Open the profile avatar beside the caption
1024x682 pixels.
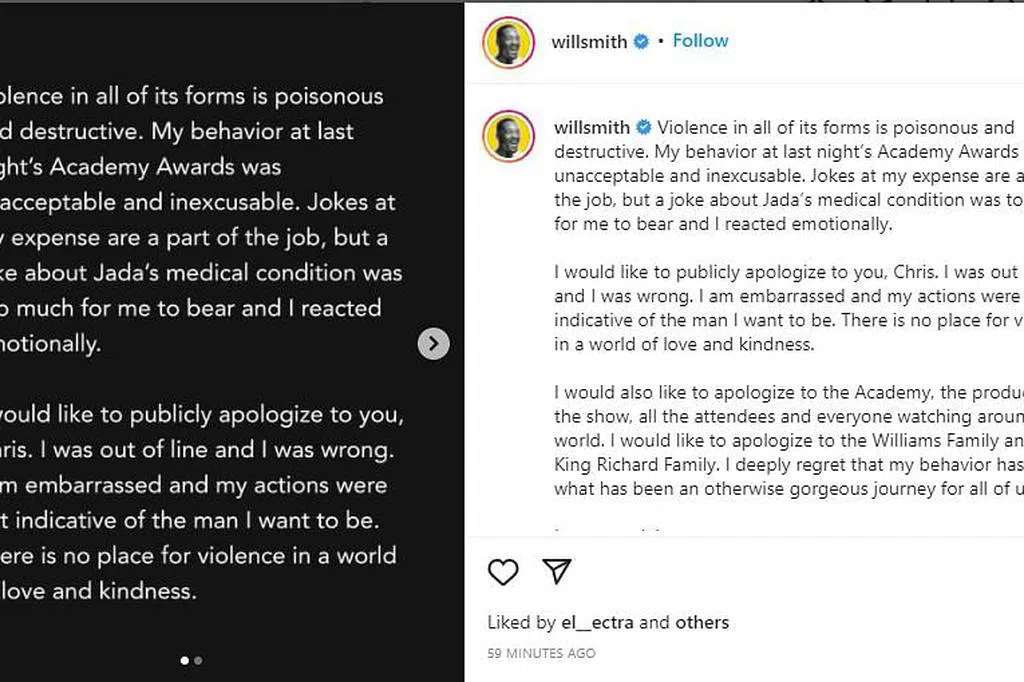click(x=508, y=136)
